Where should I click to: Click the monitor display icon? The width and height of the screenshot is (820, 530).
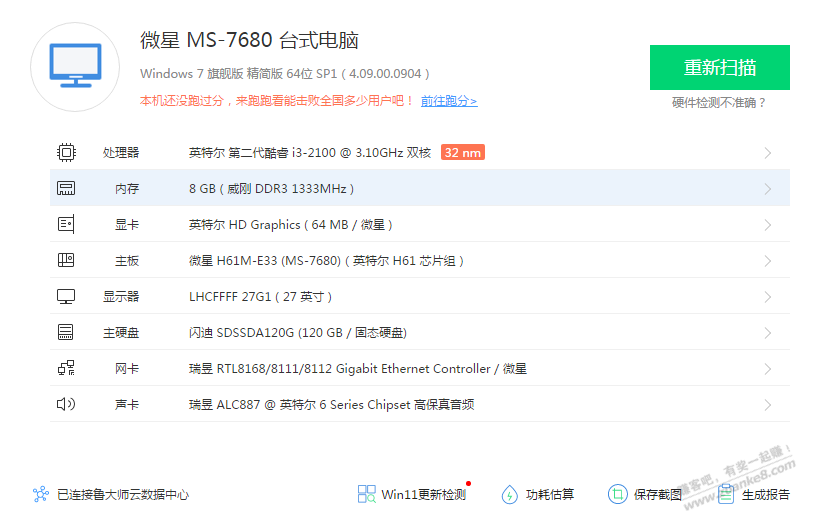click(x=66, y=296)
